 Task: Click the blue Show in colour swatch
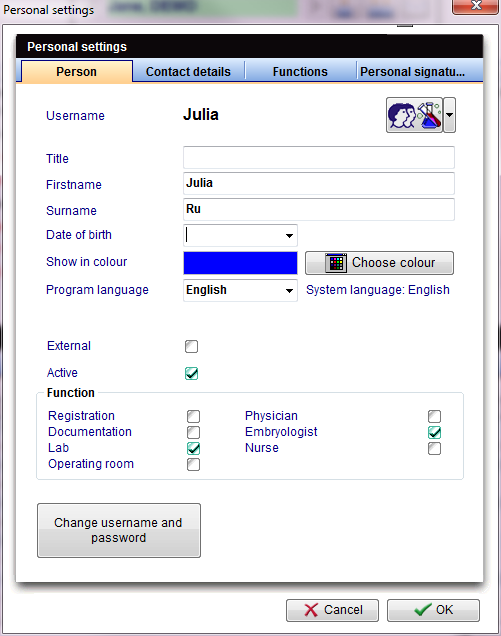(x=240, y=263)
